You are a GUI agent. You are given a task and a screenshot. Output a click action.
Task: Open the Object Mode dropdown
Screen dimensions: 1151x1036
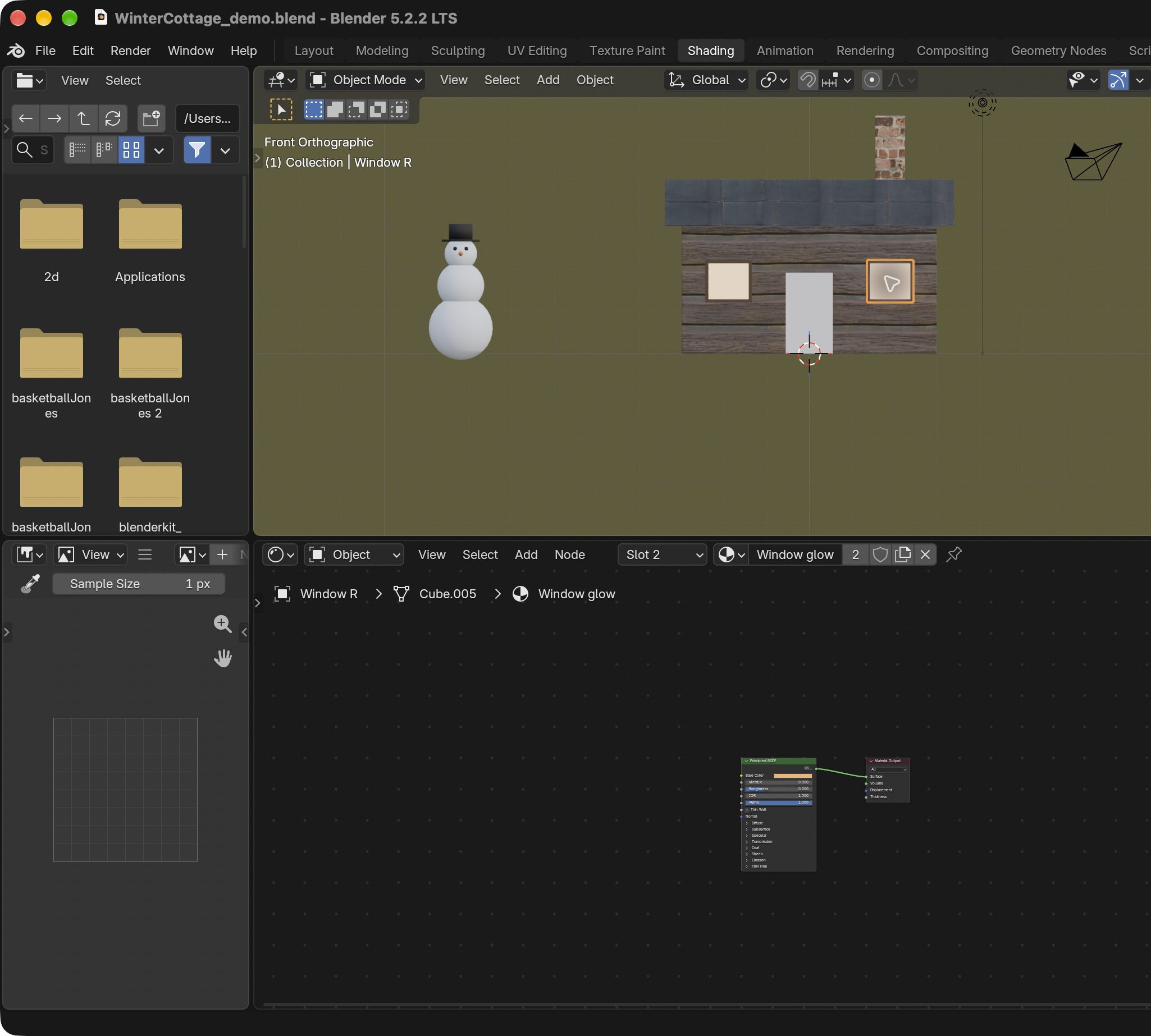(x=366, y=80)
